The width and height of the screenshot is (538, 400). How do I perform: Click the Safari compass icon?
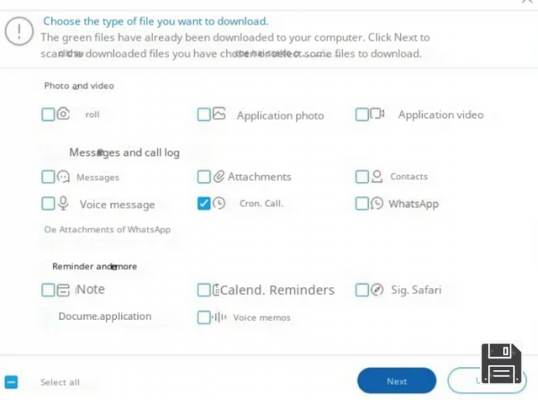point(377,290)
